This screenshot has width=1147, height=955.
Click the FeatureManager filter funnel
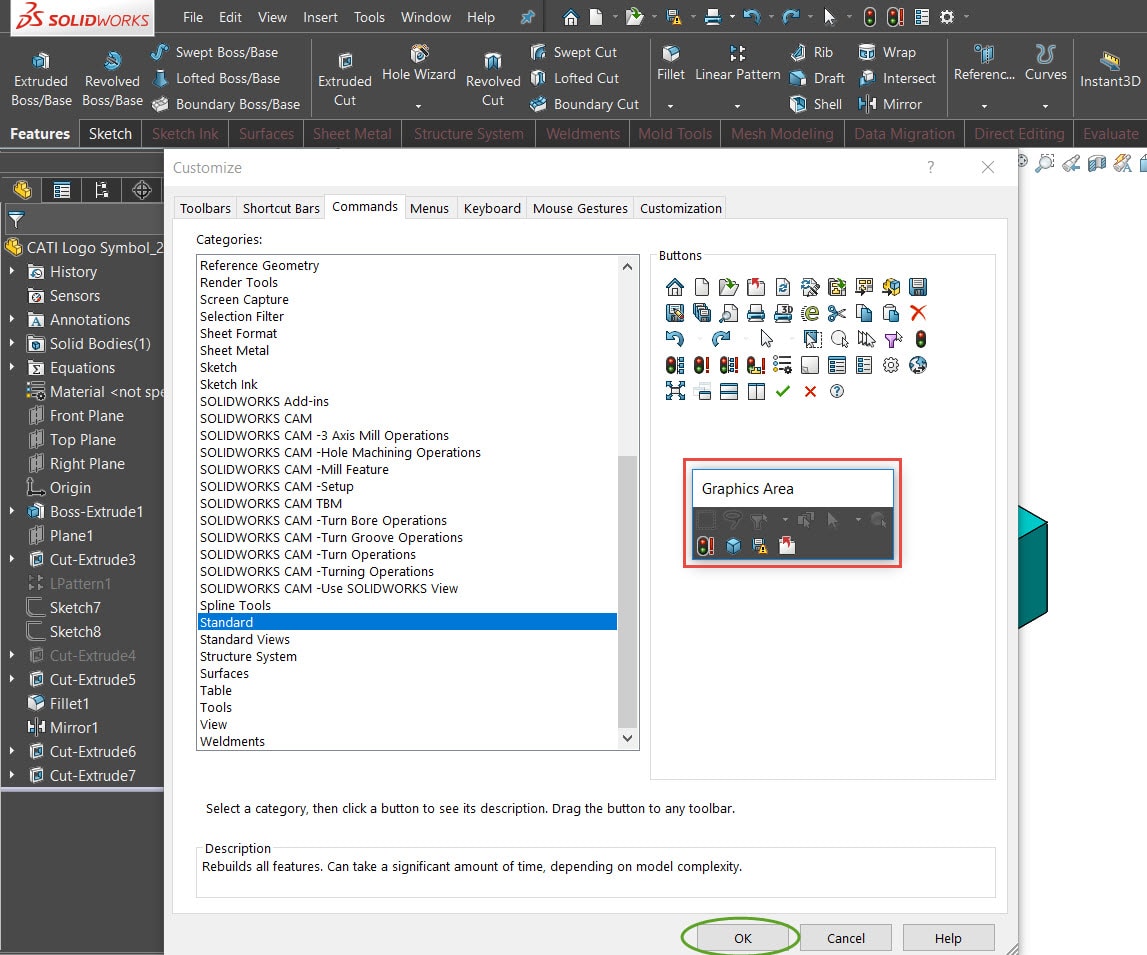15,219
